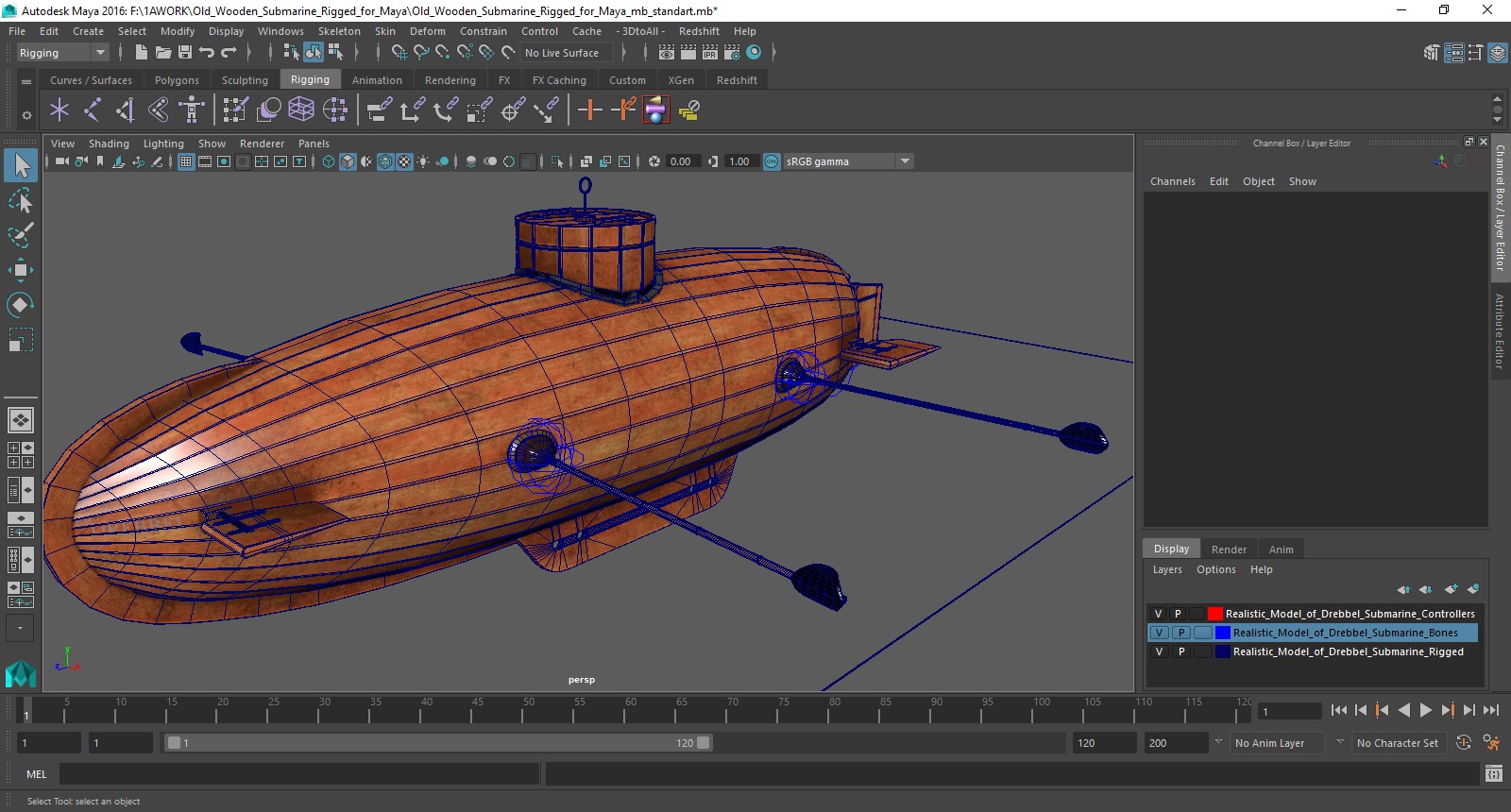Select the Locator tool on Rigging shelf
This screenshot has width=1511, height=812.
point(59,110)
